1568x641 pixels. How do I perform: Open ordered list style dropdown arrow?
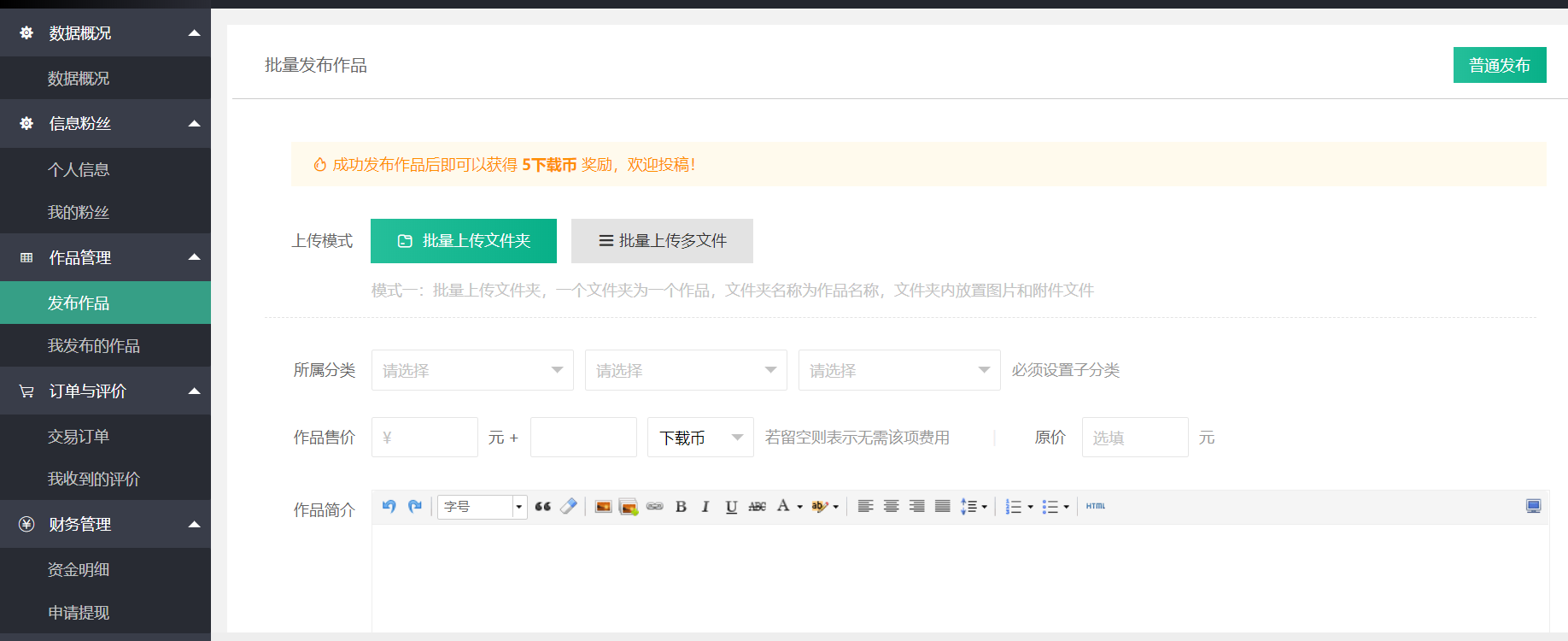1030,507
